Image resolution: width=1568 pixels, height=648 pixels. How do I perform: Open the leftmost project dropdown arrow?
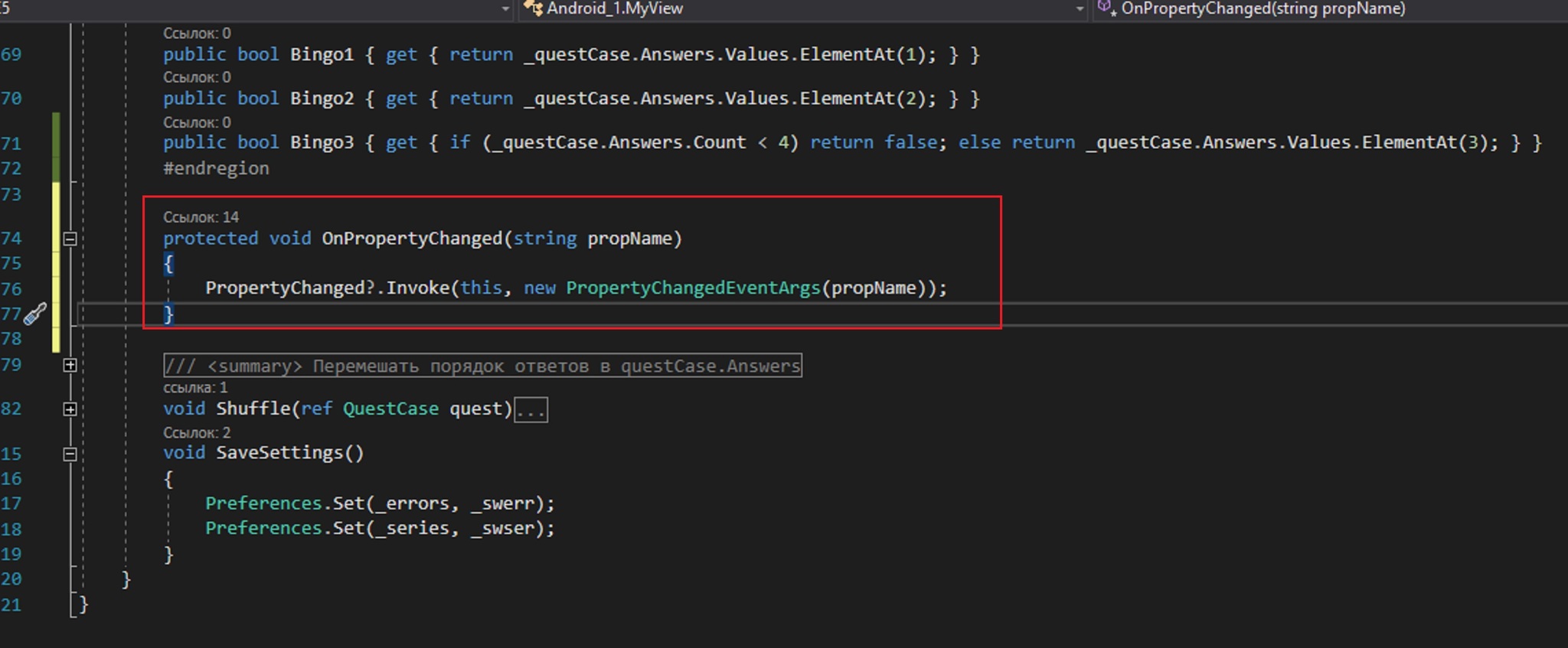point(505,9)
